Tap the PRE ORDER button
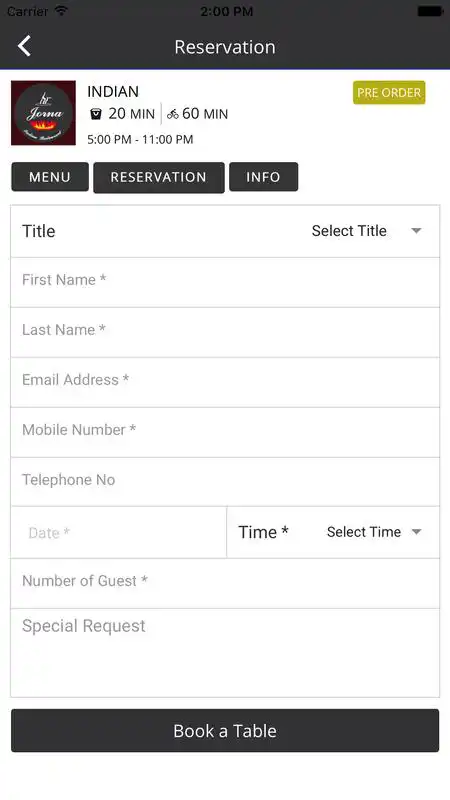The image size is (450, 800). tap(389, 93)
